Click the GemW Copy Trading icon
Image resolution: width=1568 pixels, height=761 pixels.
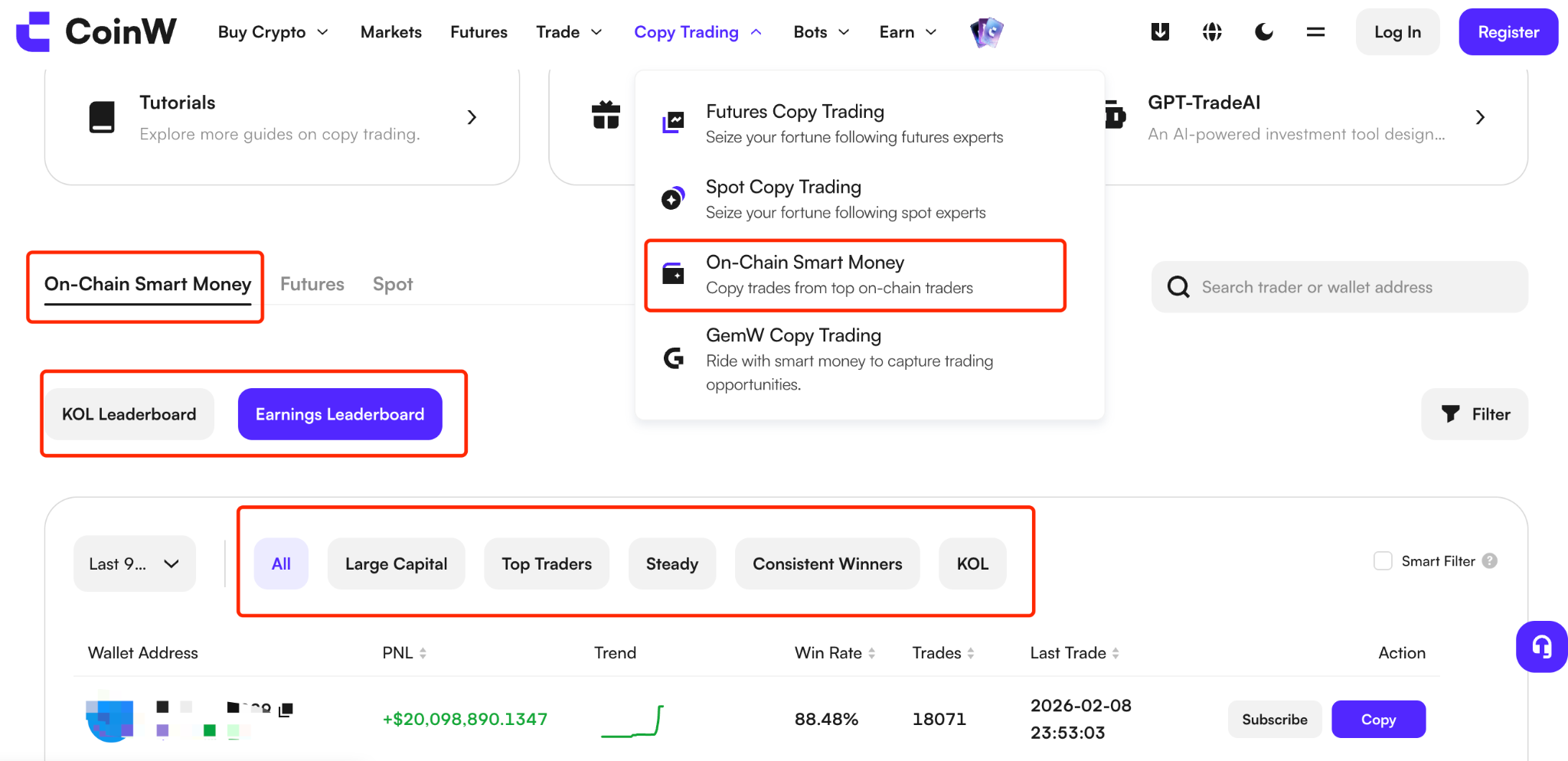673,358
